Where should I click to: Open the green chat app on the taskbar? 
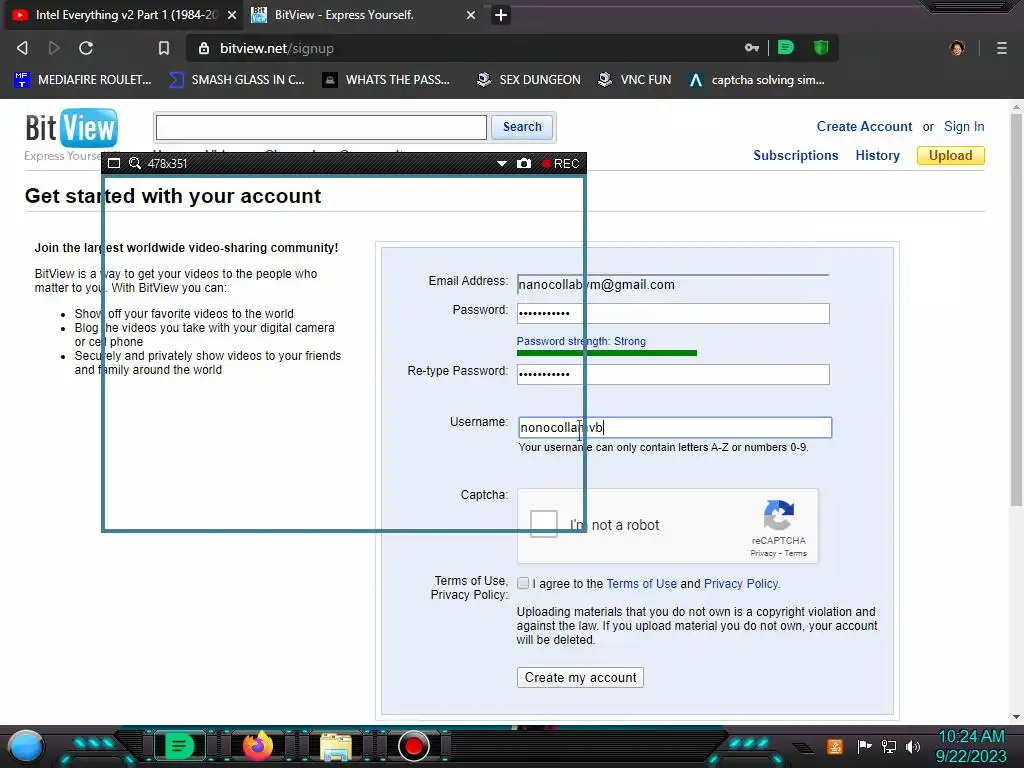pos(179,746)
